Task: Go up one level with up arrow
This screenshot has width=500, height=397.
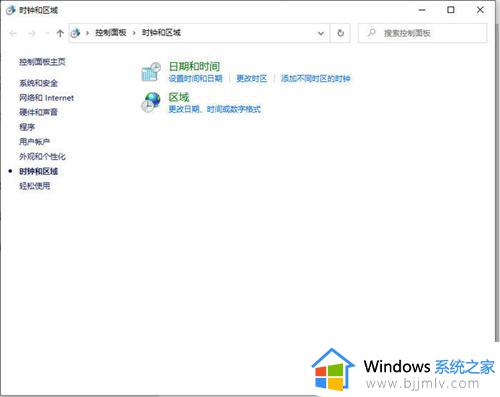Action: pos(60,33)
